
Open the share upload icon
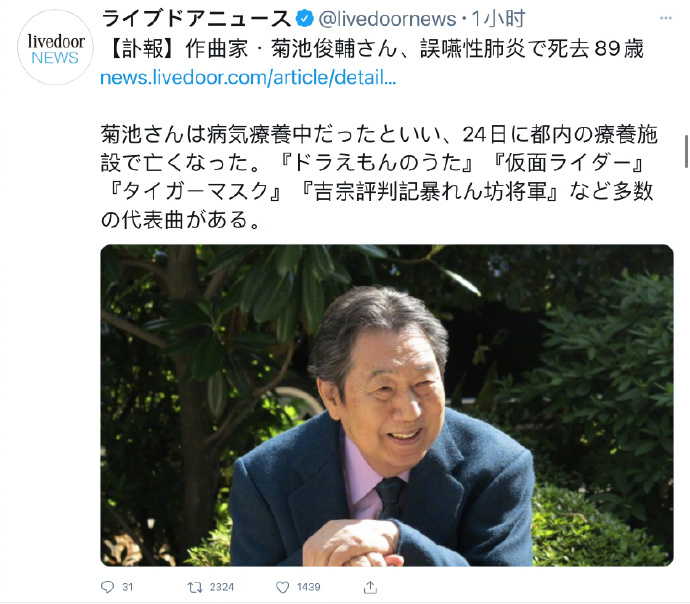point(370,587)
